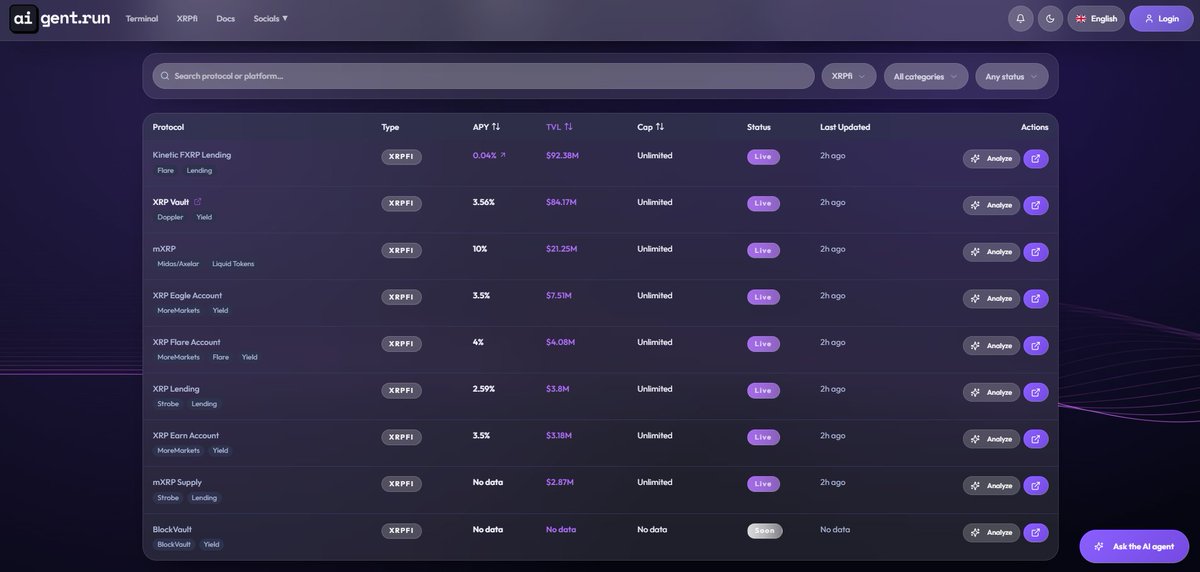Click Live status badge for XRP Lending
This screenshot has width=1200, height=572.
(x=763, y=390)
